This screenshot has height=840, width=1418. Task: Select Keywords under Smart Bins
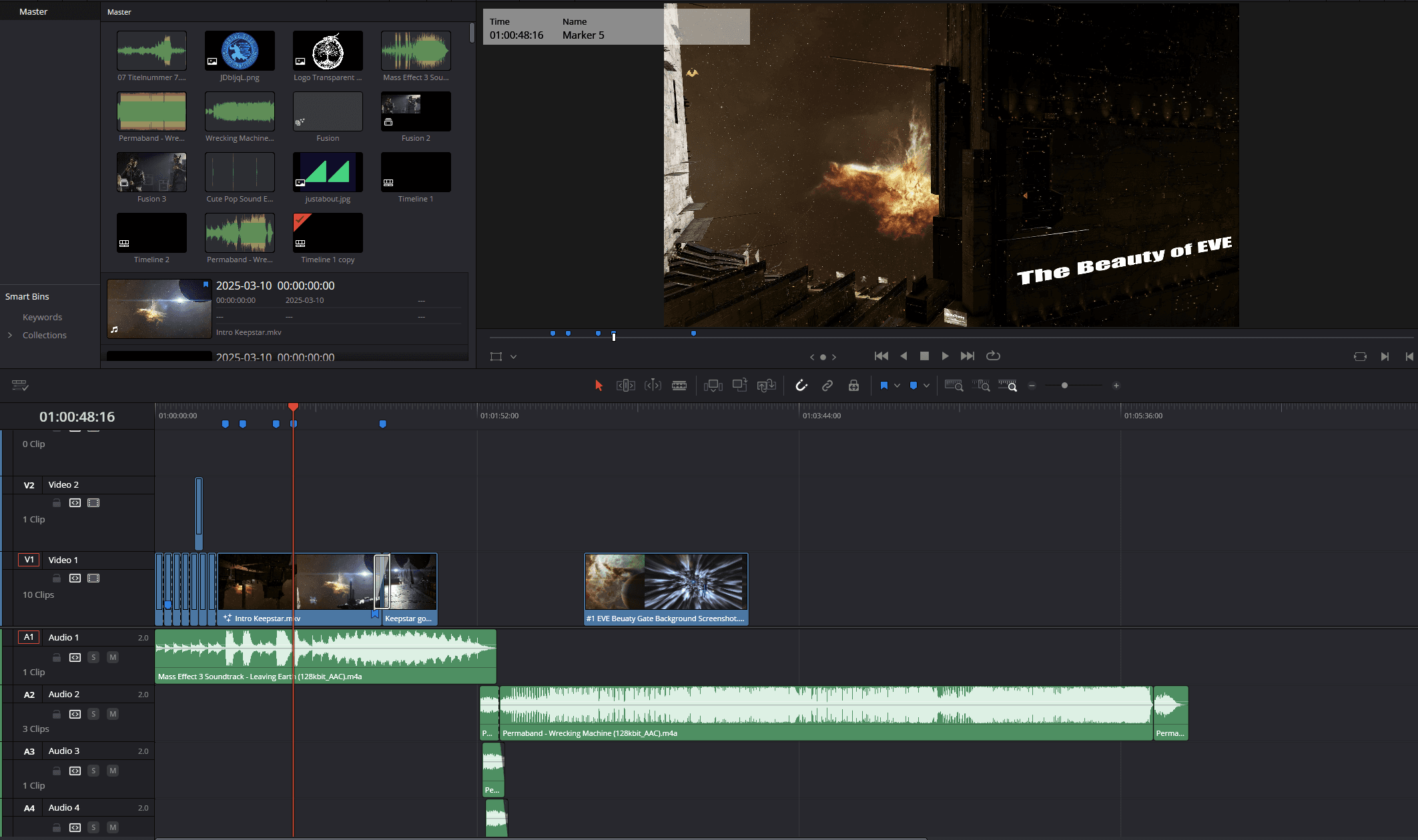(x=42, y=317)
